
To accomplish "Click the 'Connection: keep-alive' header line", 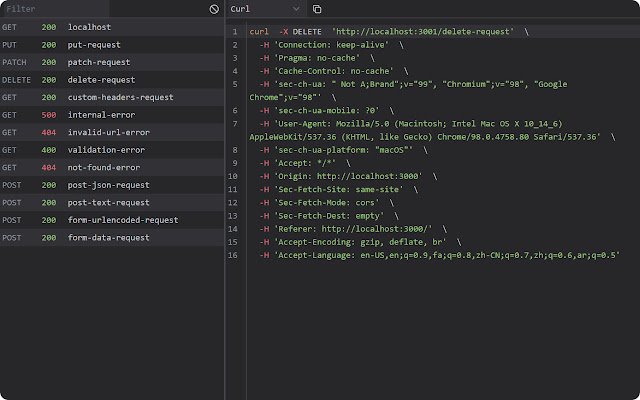I will (x=331, y=45).
